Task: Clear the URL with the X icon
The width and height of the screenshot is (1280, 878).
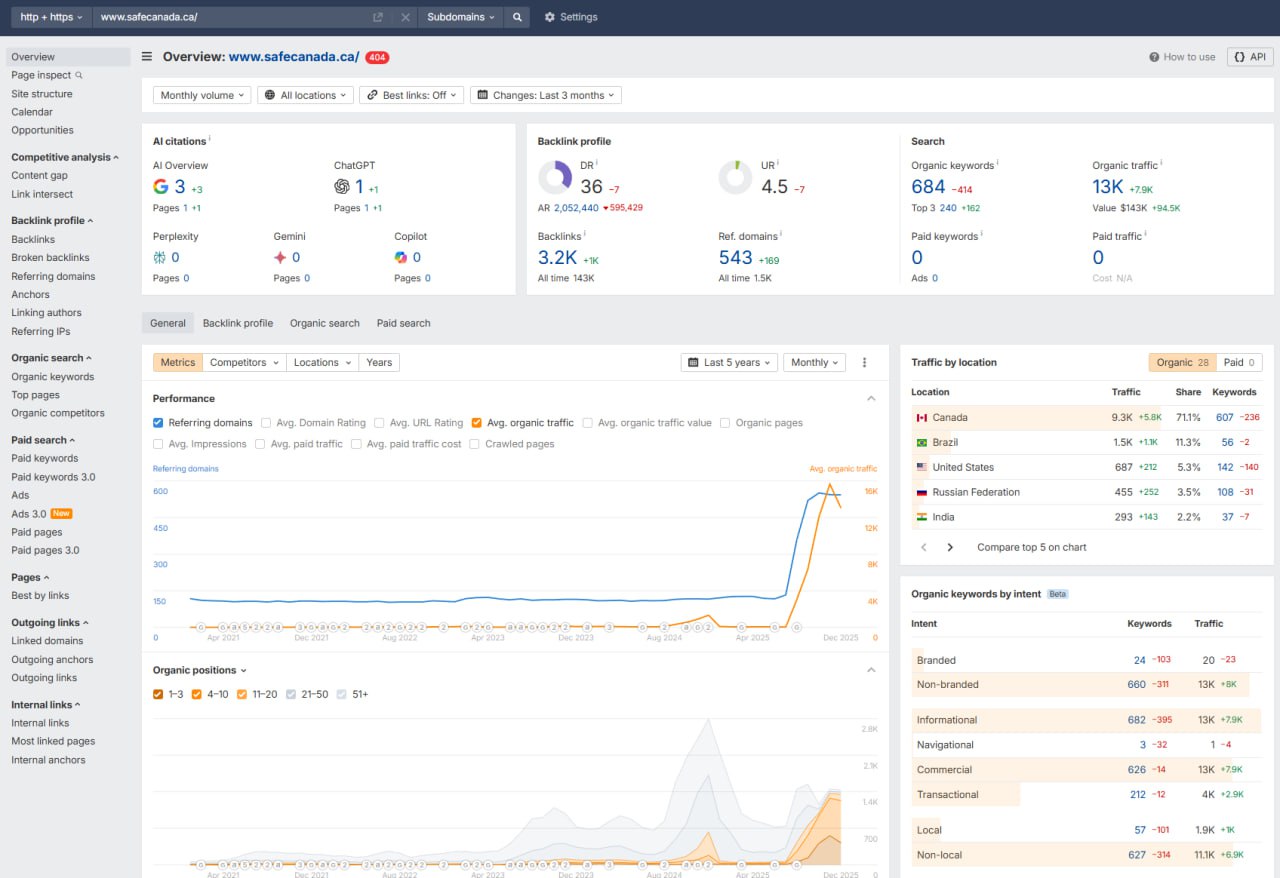Action: click(405, 17)
